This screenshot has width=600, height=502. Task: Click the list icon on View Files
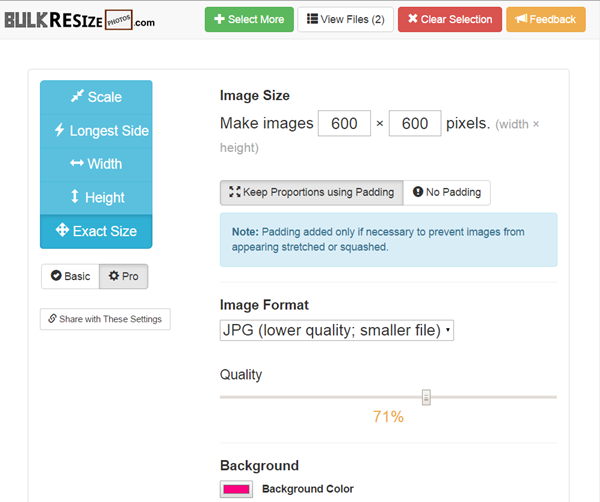[x=313, y=19]
